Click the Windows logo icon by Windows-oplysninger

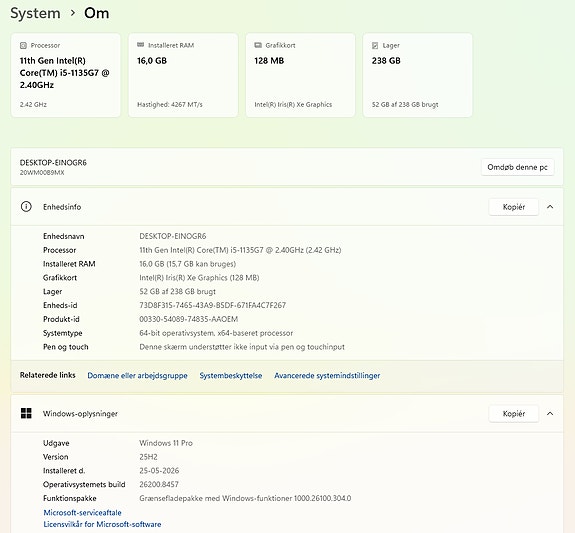coord(26,413)
